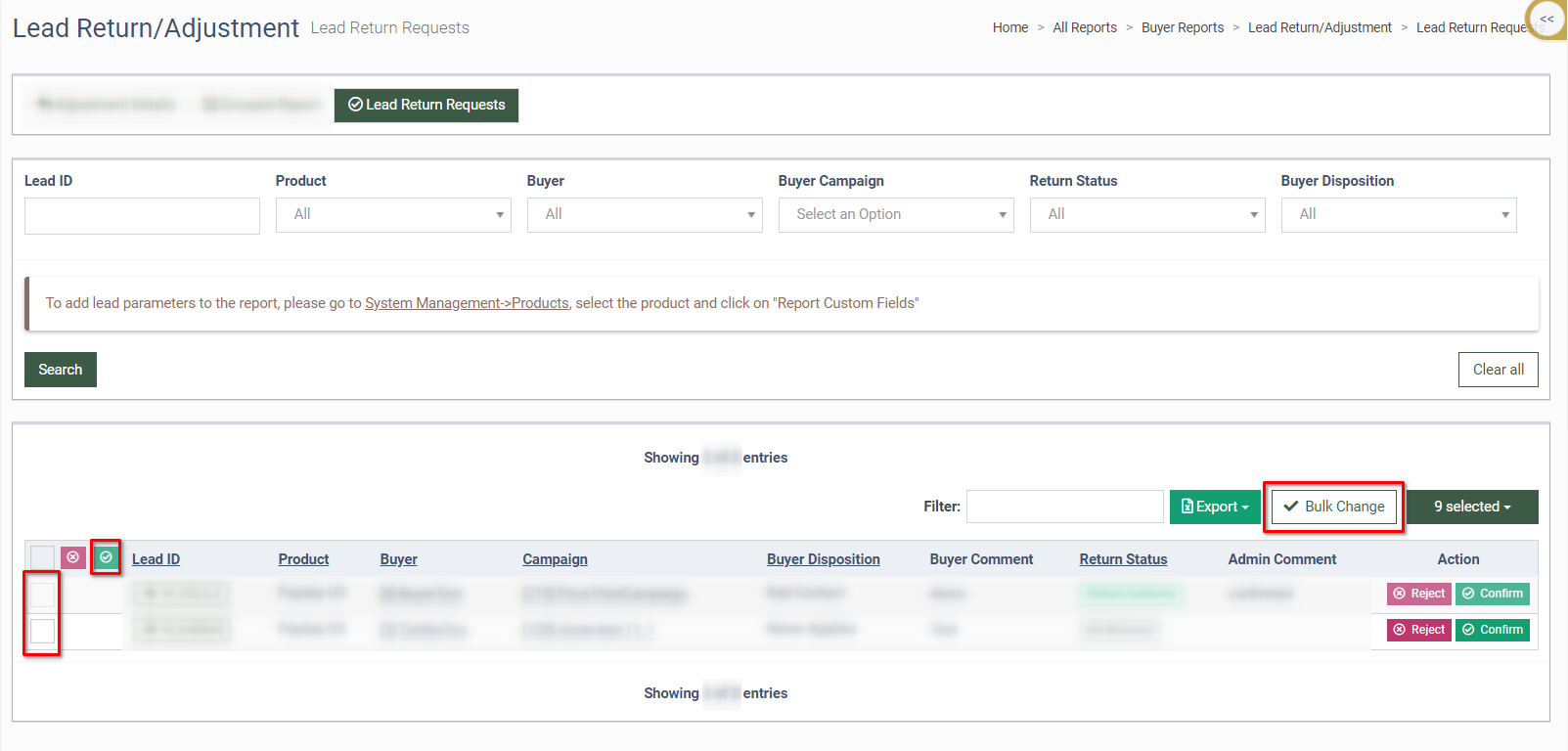Collapse the panel with the << icon
Image resolution: width=1568 pixels, height=751 pixels.
pos(1546,20)
